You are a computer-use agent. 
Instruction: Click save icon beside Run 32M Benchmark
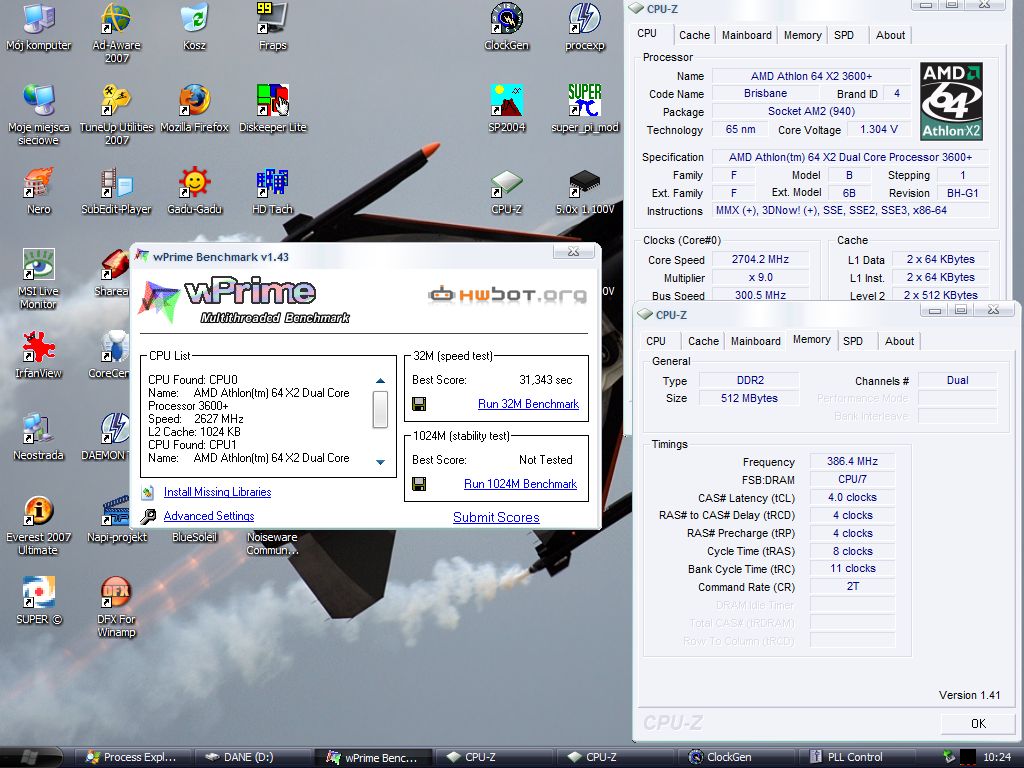[x=419, y=404]
